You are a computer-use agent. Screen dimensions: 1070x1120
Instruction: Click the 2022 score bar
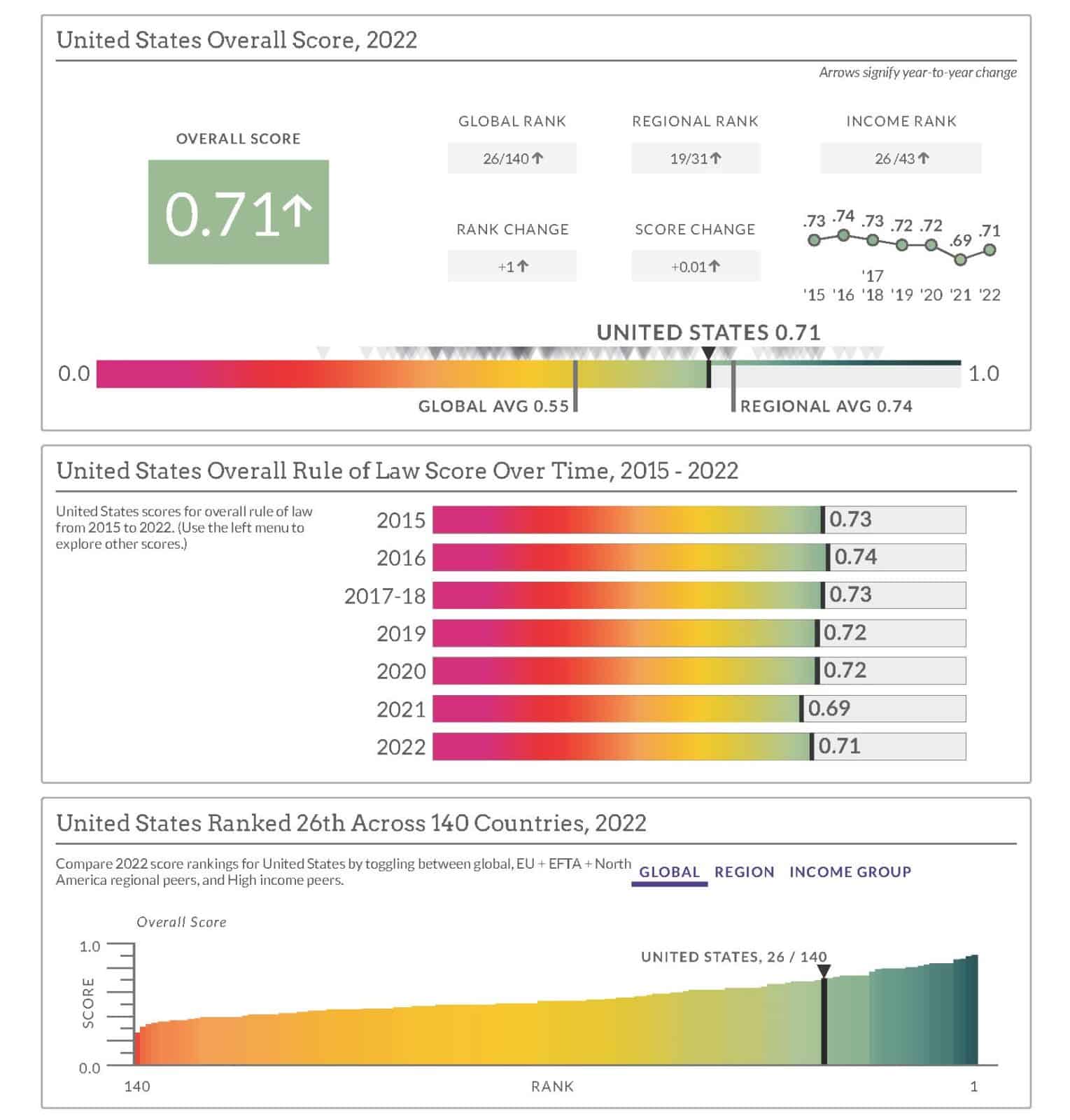(x=699, y=746)
